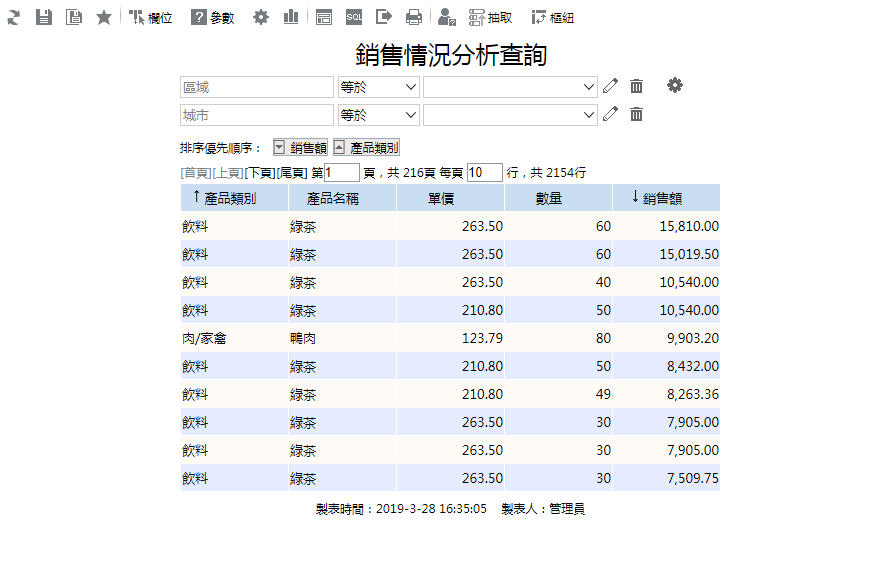Open the 等於 operator dropdown for 區域
The image size is (896, 569).
point(378,87)
